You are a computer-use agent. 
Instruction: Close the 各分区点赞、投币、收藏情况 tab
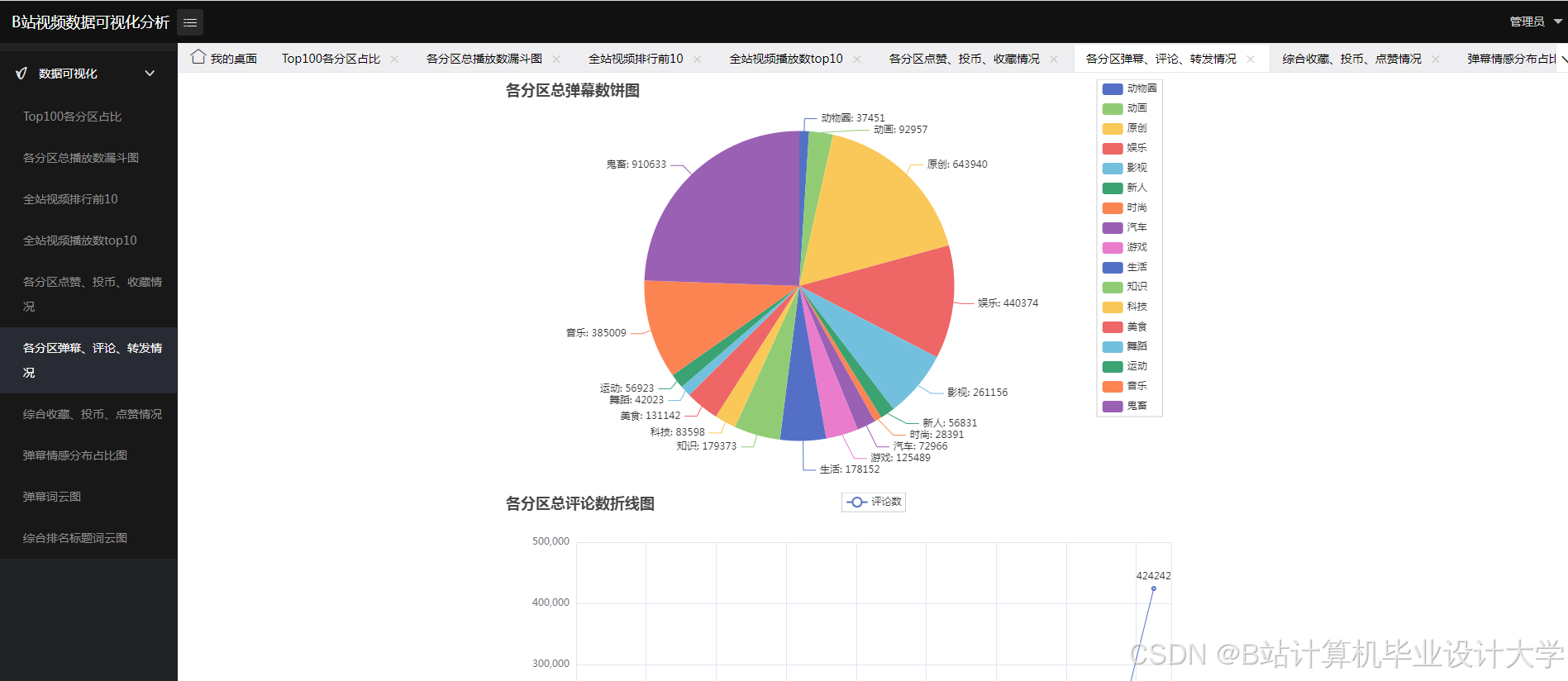(1054, 59)
